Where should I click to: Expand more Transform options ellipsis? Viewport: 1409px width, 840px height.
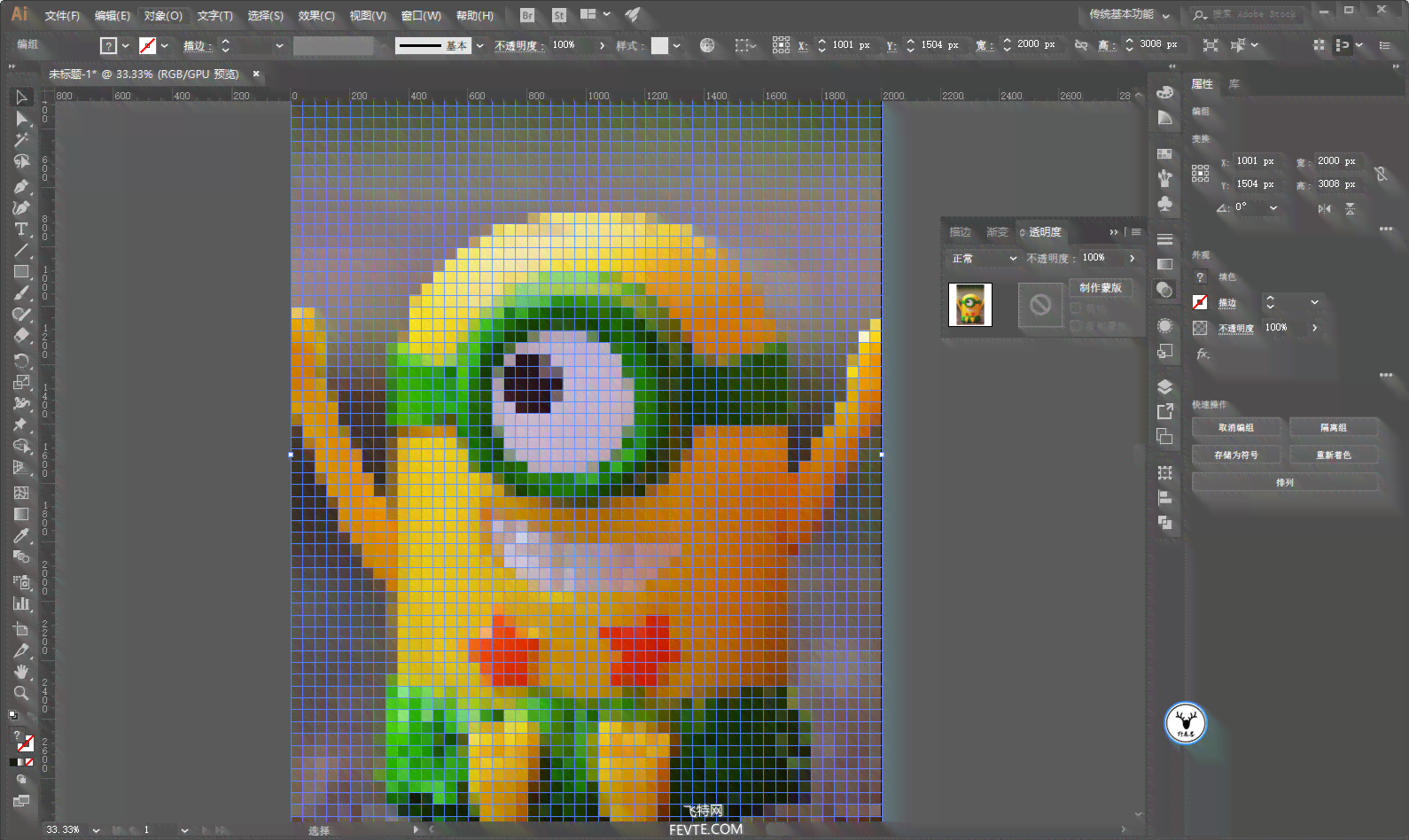pyautogui.click(x=1386, y=229)
